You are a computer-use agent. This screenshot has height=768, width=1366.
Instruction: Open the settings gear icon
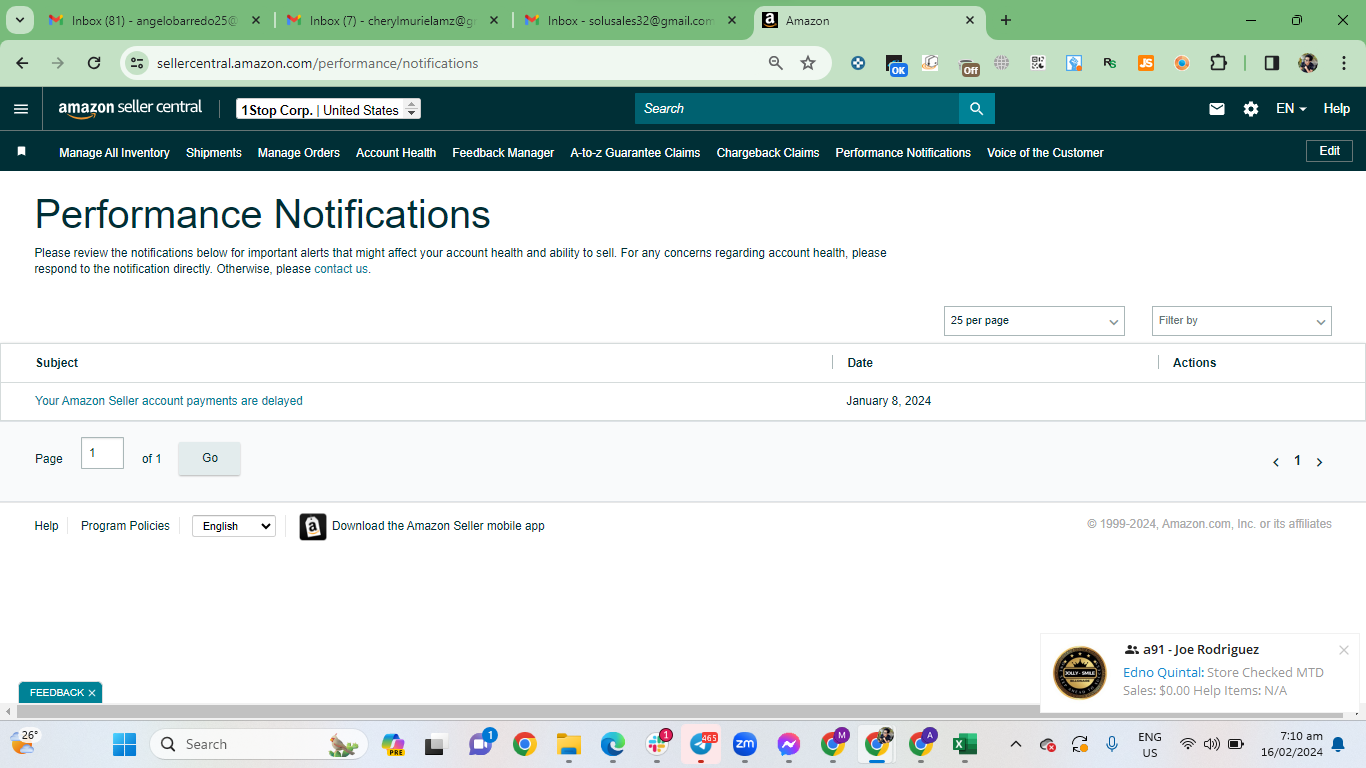point(1251,109)
